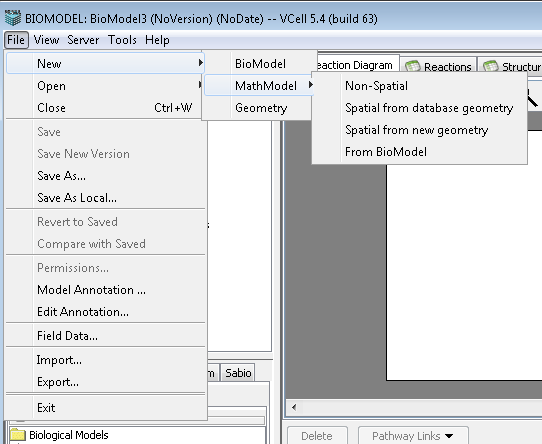The height and width of the screenshot is (444, 542).
Task: Expand the New submenu arrow
Action: coord(200,63)
